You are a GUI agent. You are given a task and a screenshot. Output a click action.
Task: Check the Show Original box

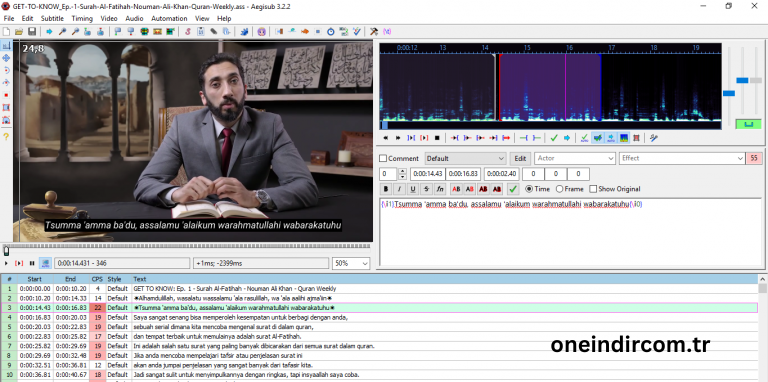(x=593, y=189)
